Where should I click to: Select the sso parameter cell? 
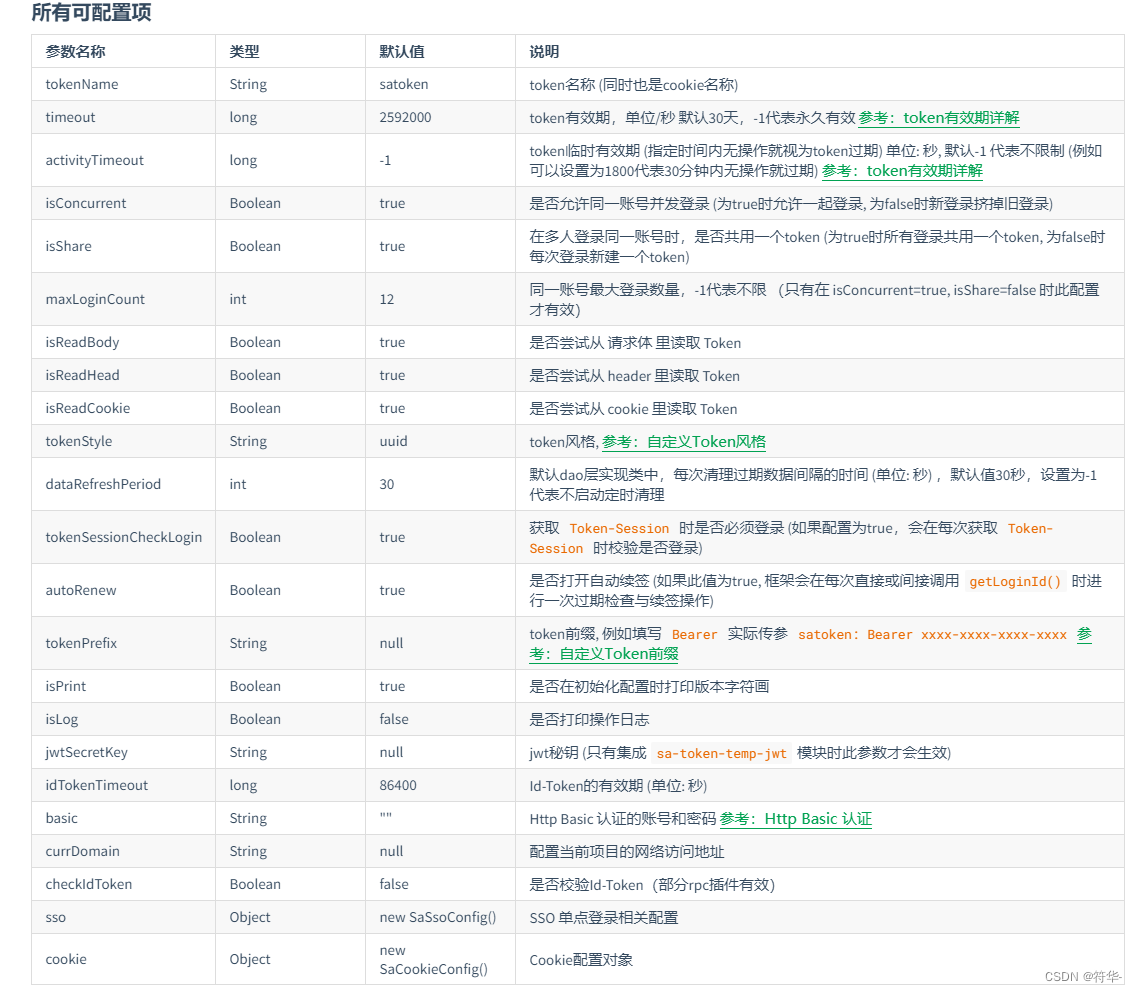[123, 917]
